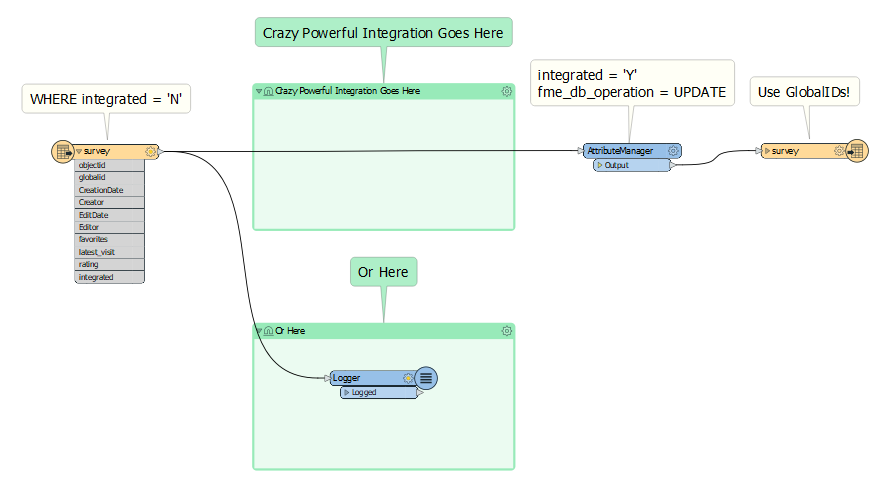The width and height of the screenshot is (887, 494).
Task: Click the Or Here bookmark title text
Action: pyautogui.click(x=290, y=331)
